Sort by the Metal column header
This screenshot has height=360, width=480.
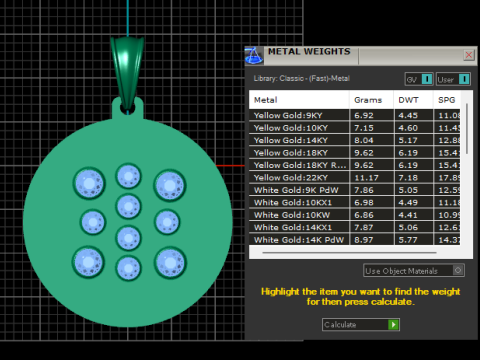(x=299, y=100)
